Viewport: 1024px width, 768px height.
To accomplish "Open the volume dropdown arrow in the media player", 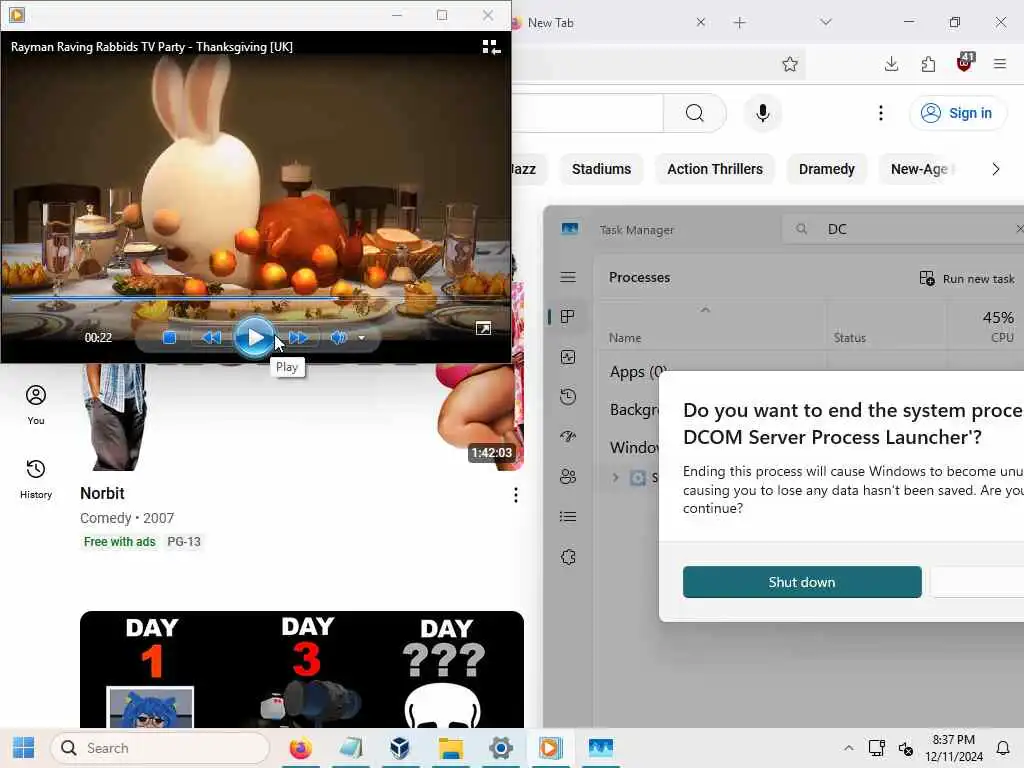I will (x=361, y=338).
